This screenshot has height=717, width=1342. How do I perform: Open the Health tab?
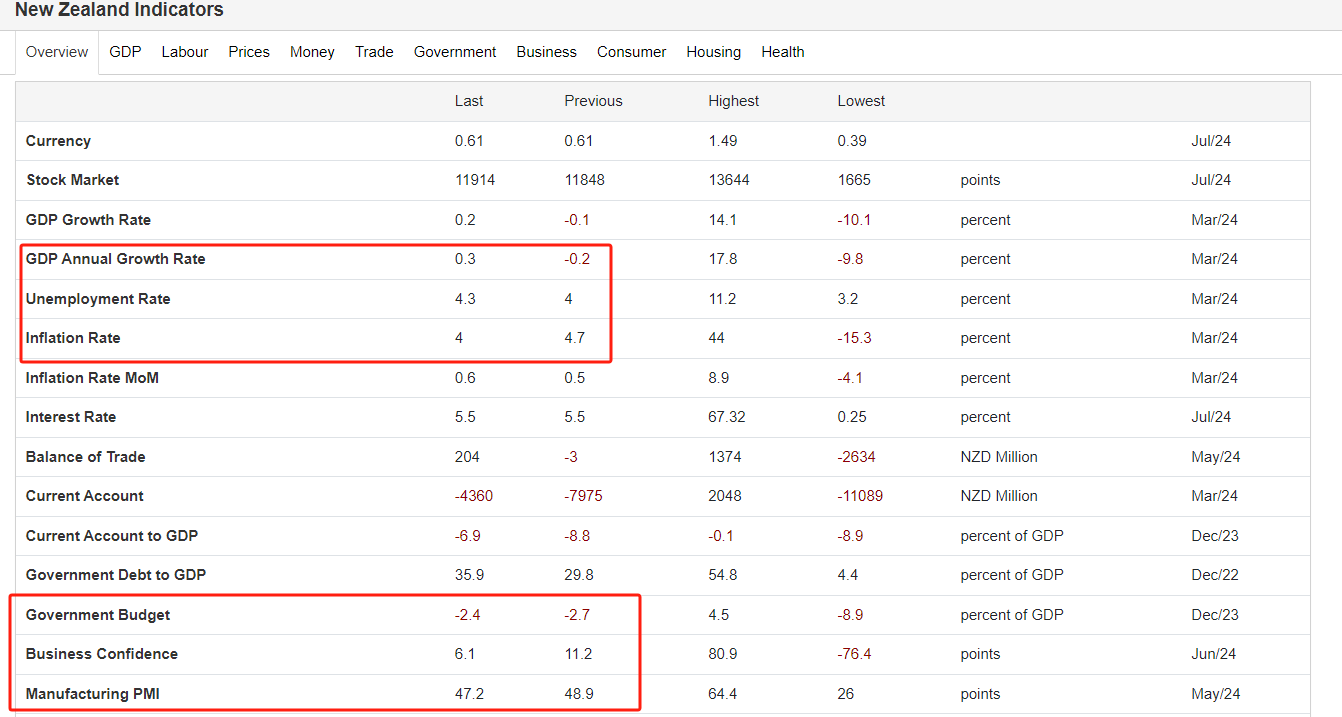782,52
